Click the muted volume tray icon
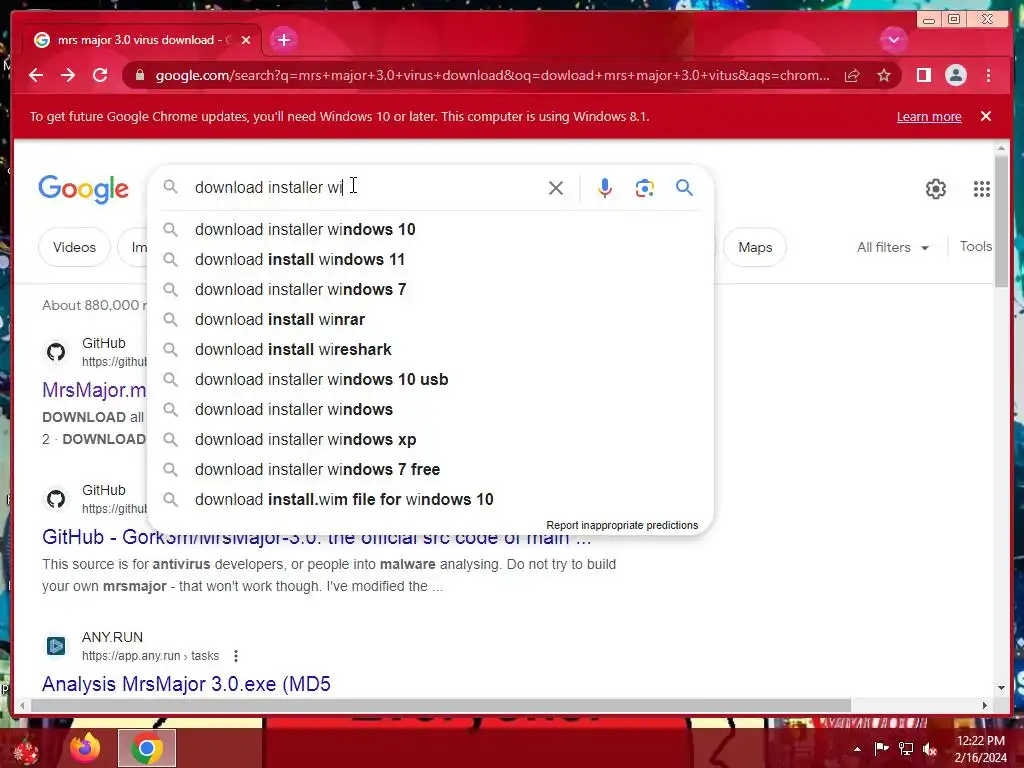The width and height of the screenshot is (1024, 768). point(929,749)
